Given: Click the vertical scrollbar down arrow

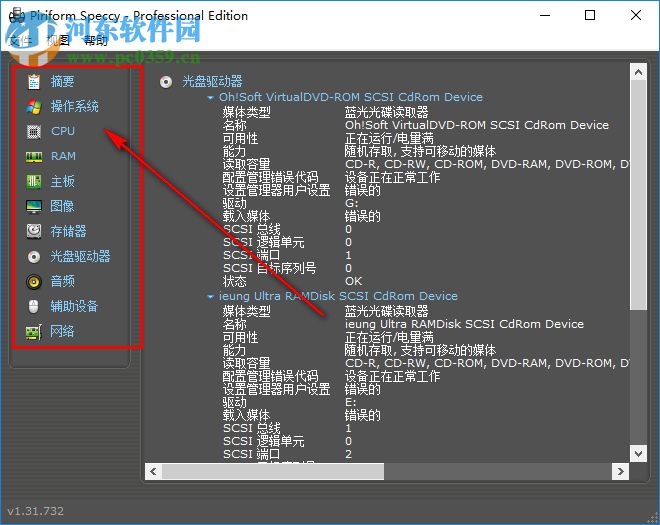Looking at the screenshot, I should [x=638, y=453].
